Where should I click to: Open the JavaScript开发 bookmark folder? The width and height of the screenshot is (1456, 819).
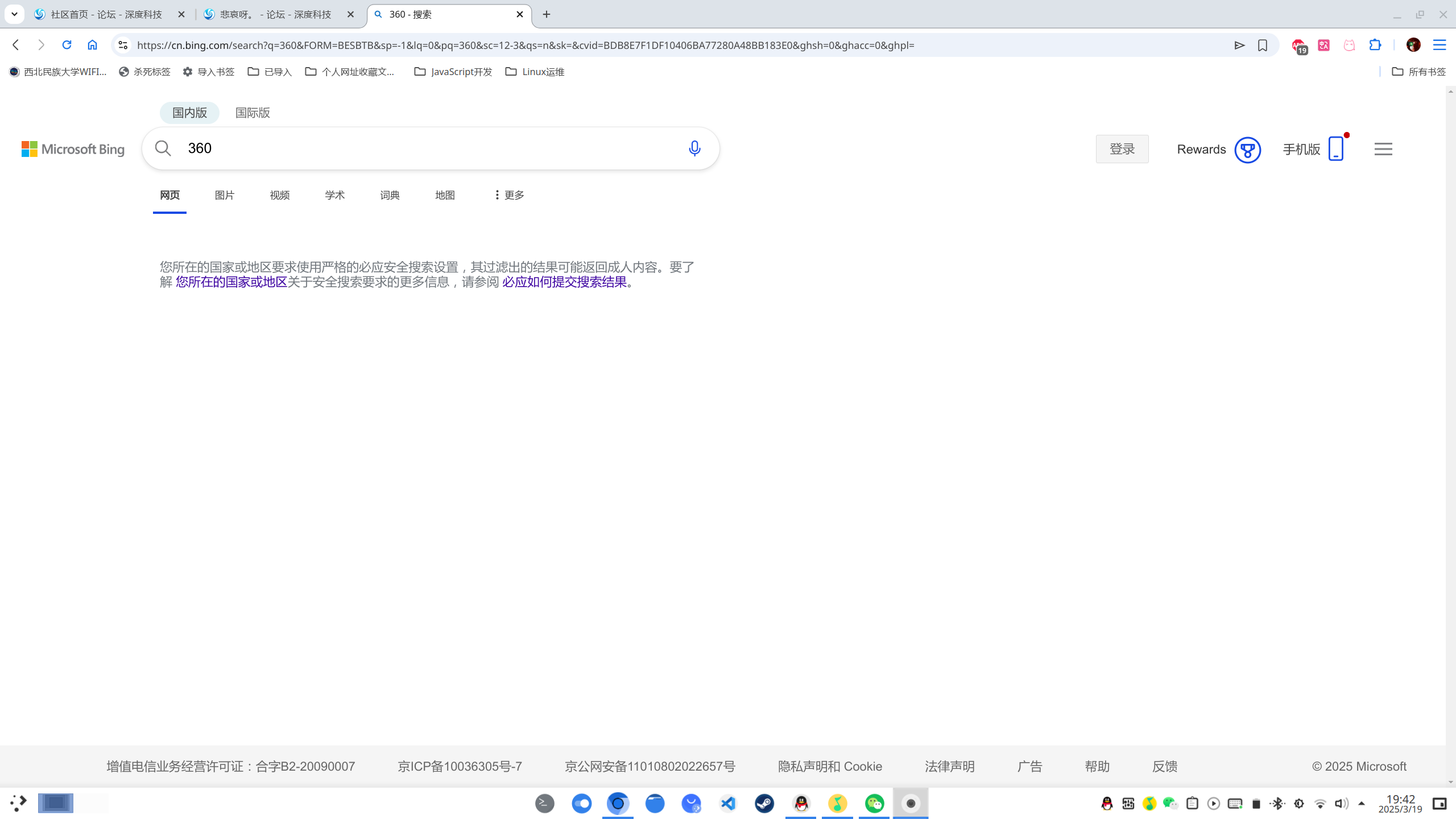click(x=453, y=72)
